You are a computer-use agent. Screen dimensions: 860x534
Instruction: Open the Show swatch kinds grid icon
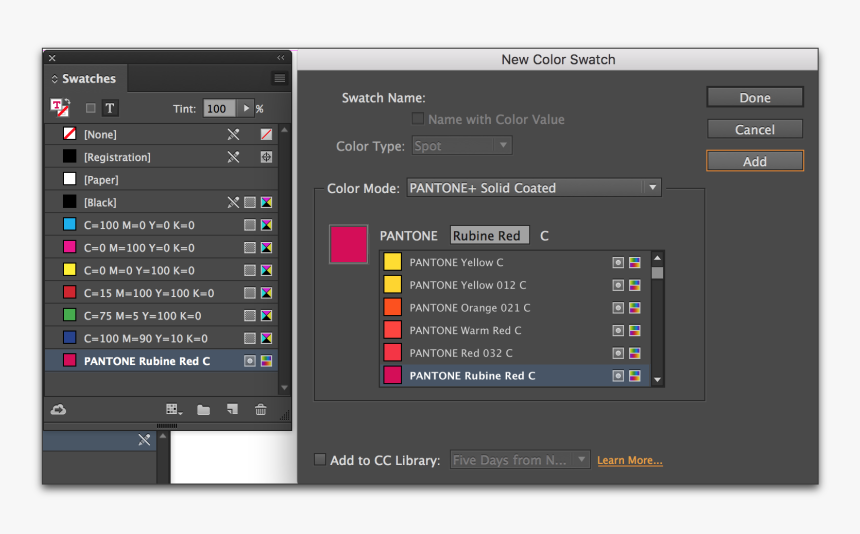[174, 410]
